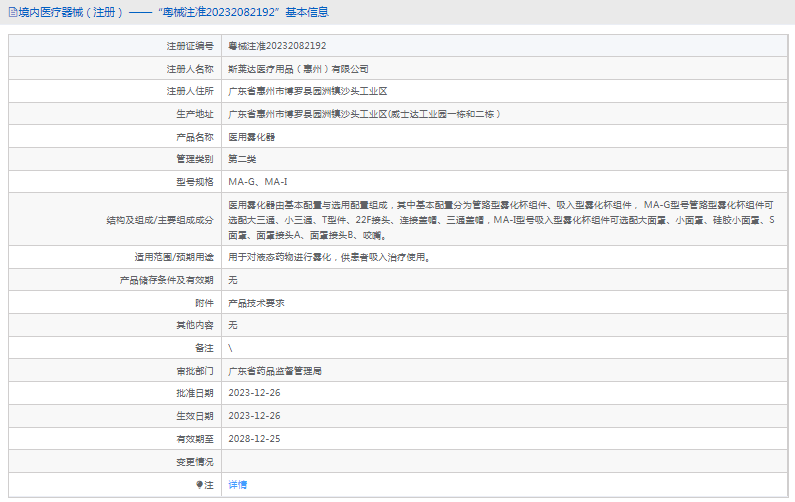Click the 审批部门 row label
Screen dimensions: 795x502
coord(195,371)
